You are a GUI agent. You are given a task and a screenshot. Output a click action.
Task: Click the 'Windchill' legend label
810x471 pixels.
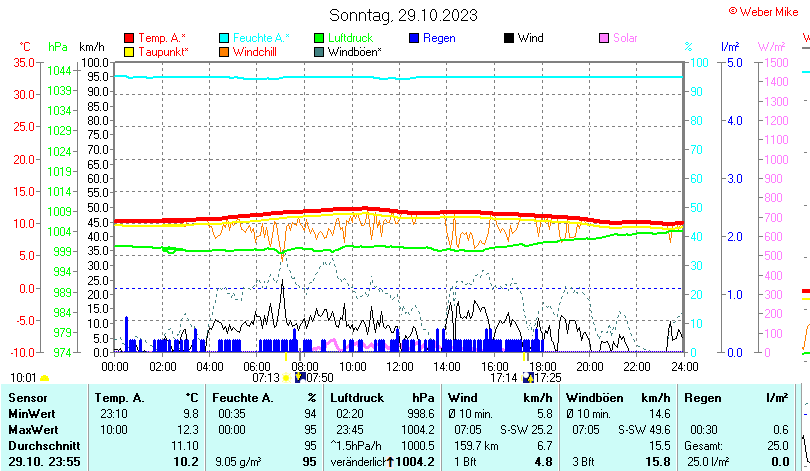click(255, 52)
